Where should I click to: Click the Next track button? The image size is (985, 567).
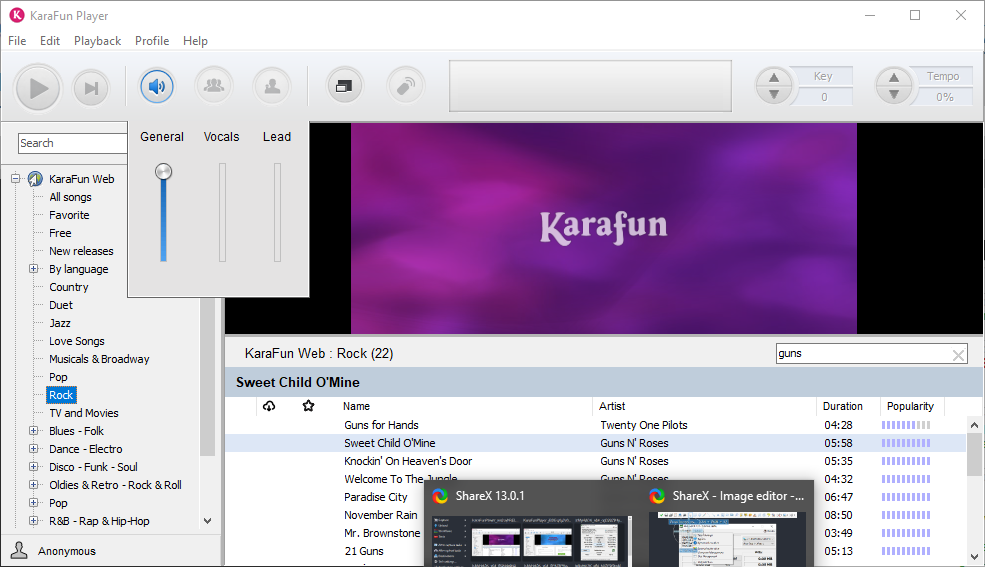click(x=91, y=88)
